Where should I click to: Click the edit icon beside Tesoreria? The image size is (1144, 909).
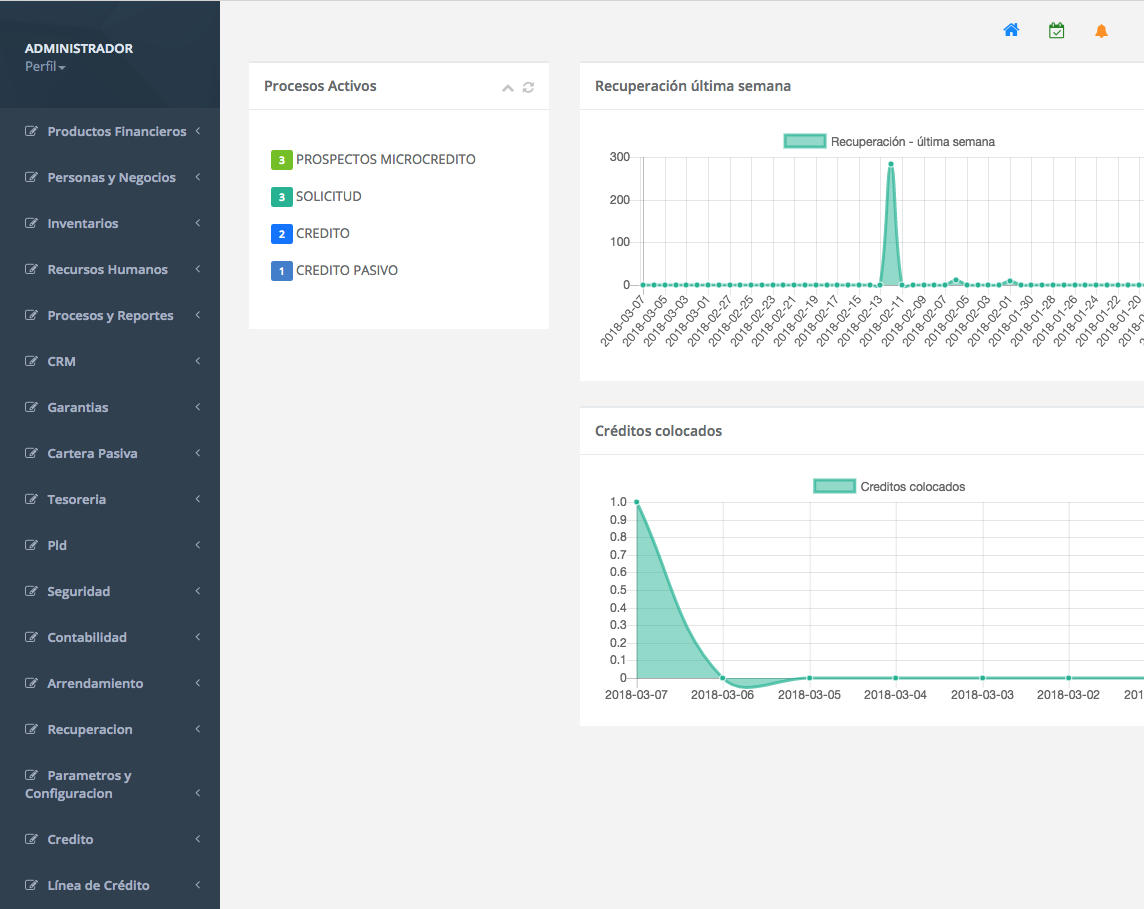(x=32, y=499)
